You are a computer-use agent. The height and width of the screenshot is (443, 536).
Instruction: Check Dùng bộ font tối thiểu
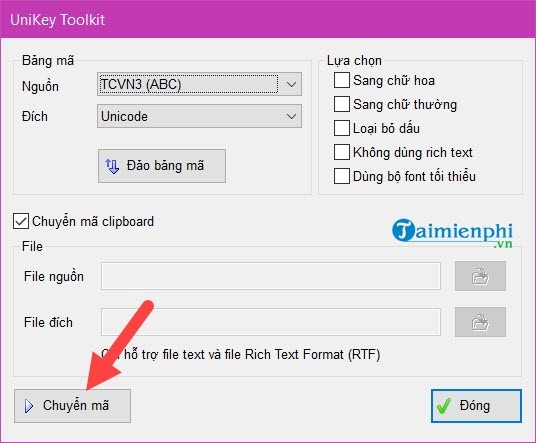click(x=341, y=176)
